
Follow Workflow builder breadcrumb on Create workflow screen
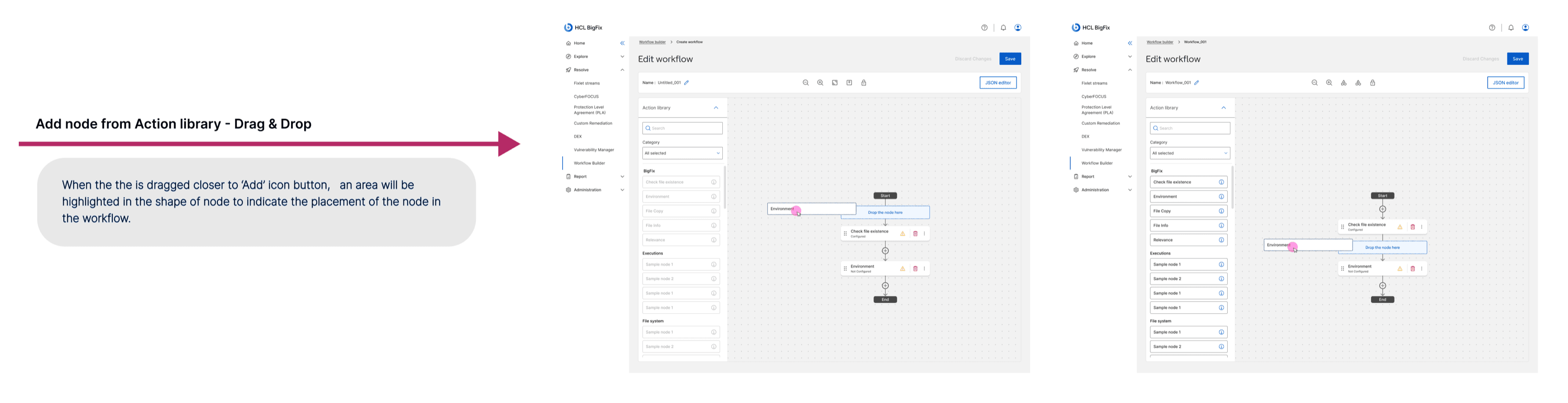point(652,42)
